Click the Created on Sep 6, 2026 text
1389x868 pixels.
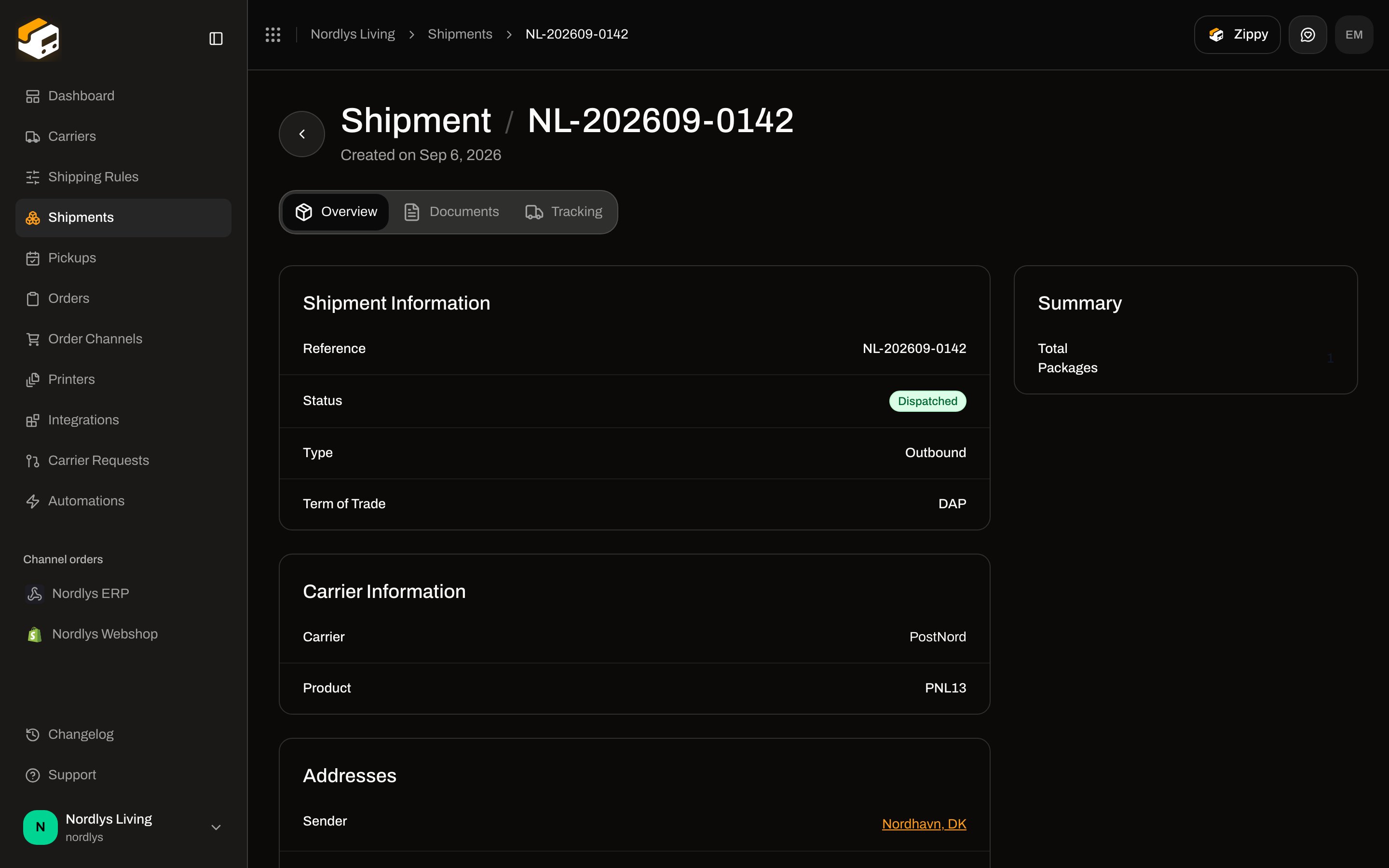point(421,155)
